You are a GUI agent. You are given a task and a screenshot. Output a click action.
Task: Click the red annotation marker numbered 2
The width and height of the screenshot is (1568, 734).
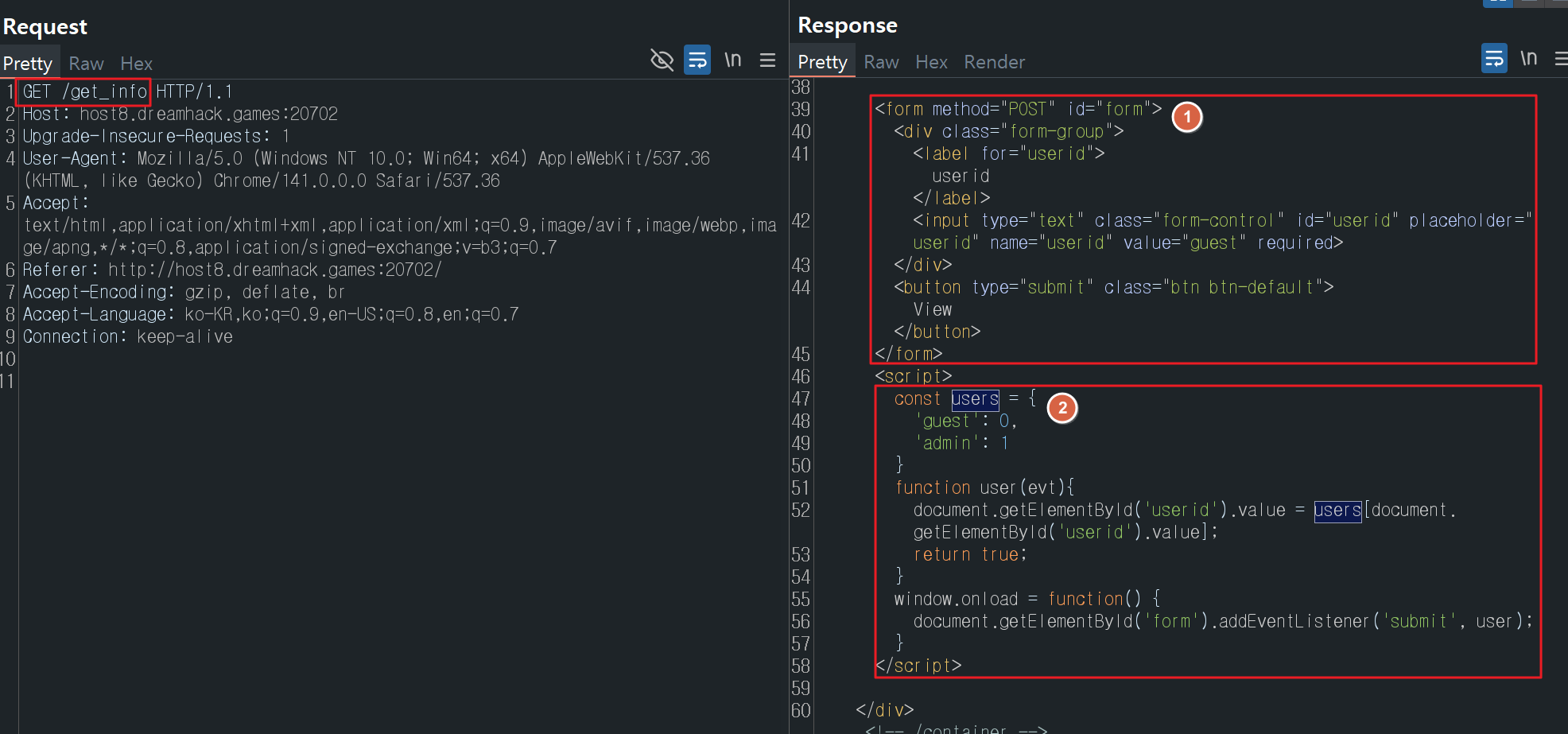[1062, 408]
